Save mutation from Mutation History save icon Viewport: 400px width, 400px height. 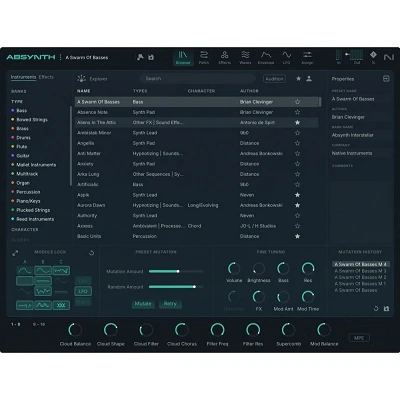[x=386, y=309]
